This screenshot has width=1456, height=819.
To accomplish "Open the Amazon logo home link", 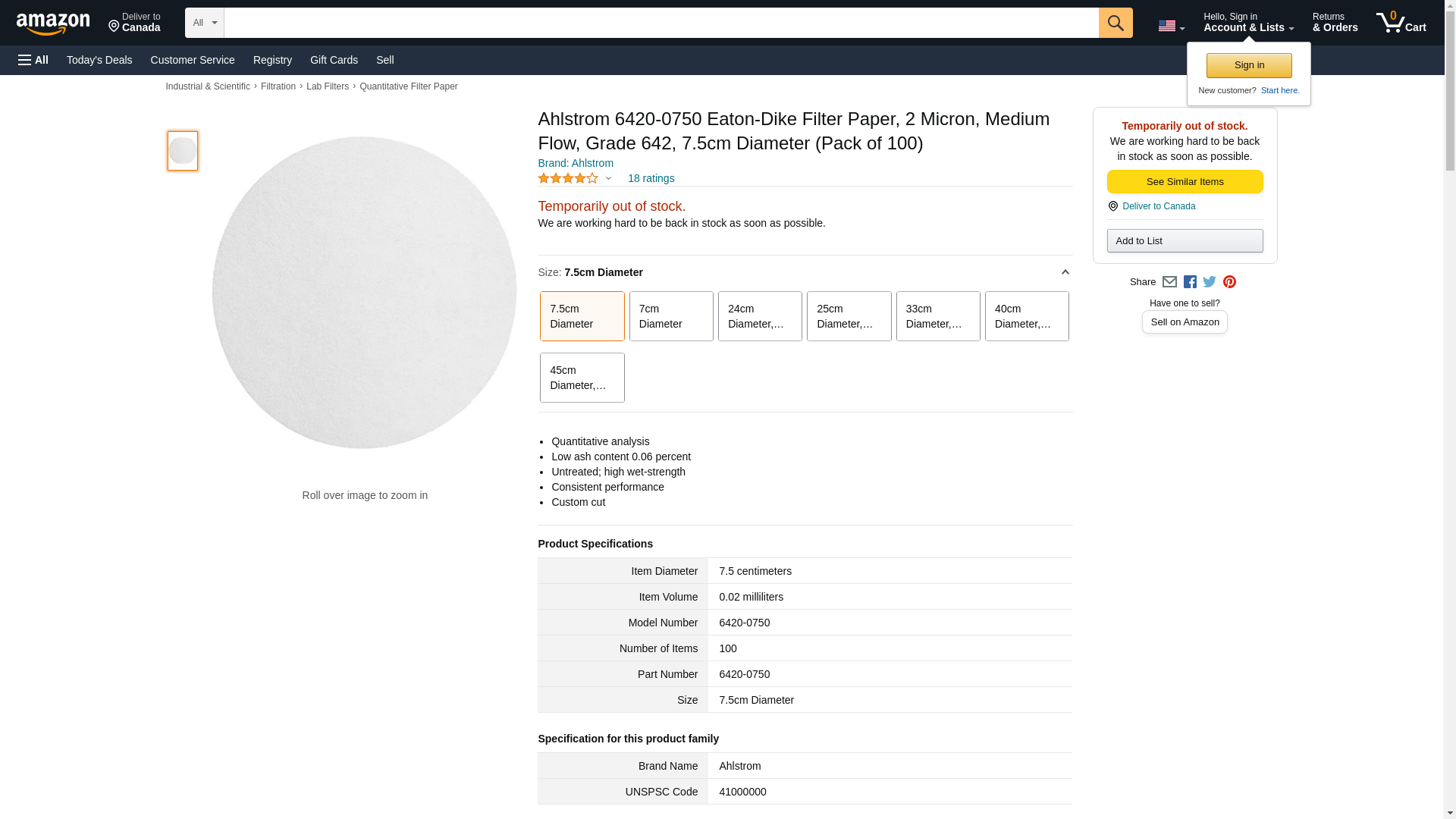I will 53,24.
